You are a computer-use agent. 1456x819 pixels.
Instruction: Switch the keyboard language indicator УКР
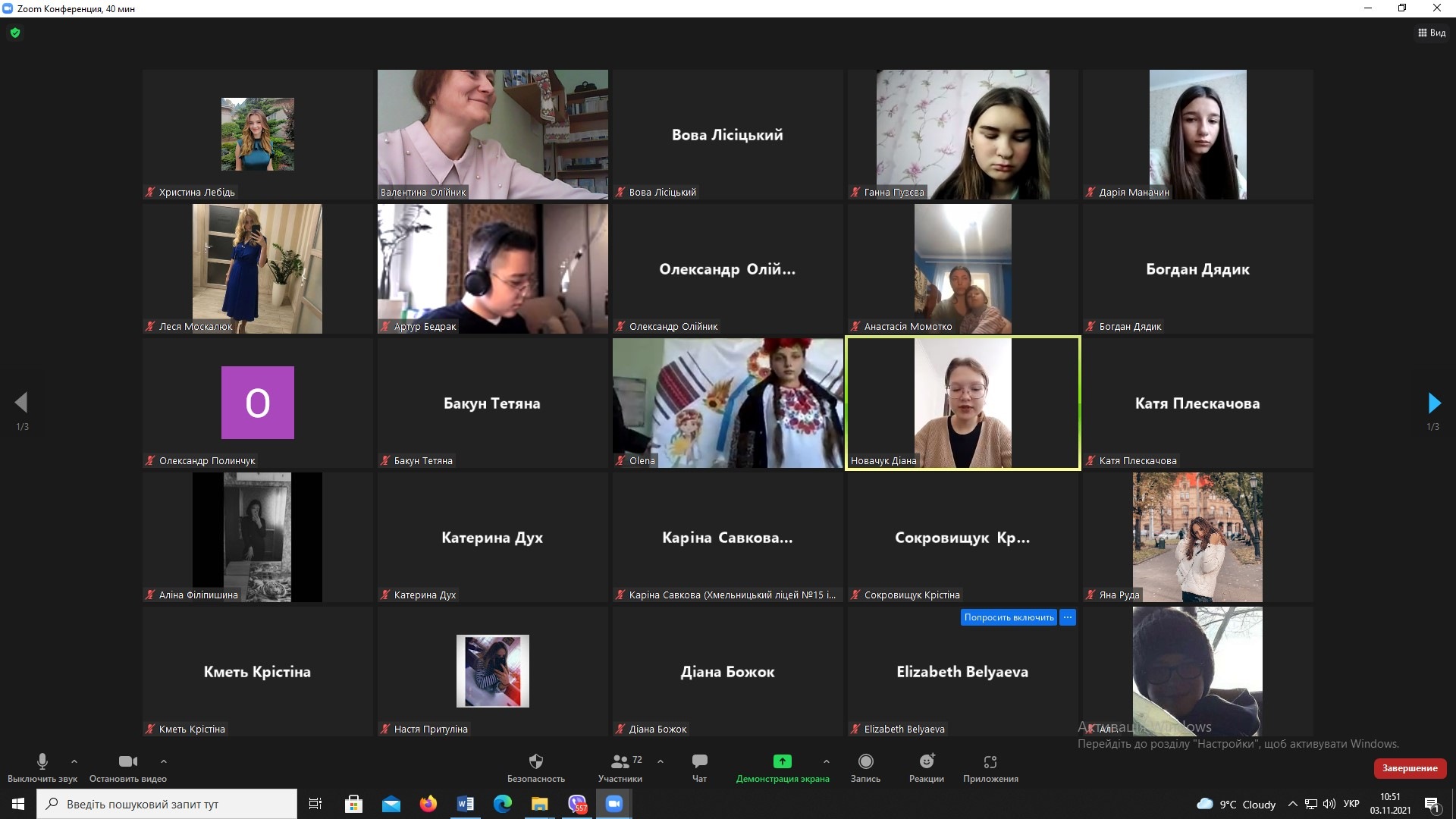(x=1351, y=804)
